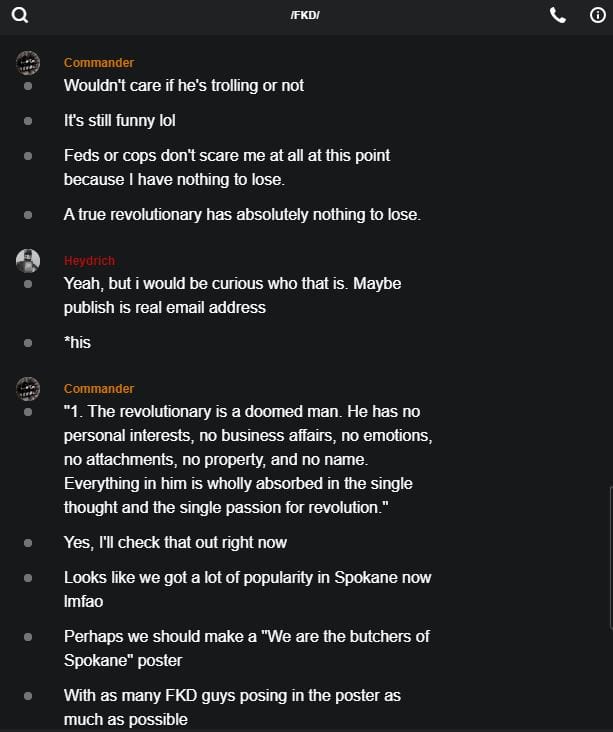Open conversation info circle icon
Viewport: 613px width, 732px height.
click(x=598, y=15)
